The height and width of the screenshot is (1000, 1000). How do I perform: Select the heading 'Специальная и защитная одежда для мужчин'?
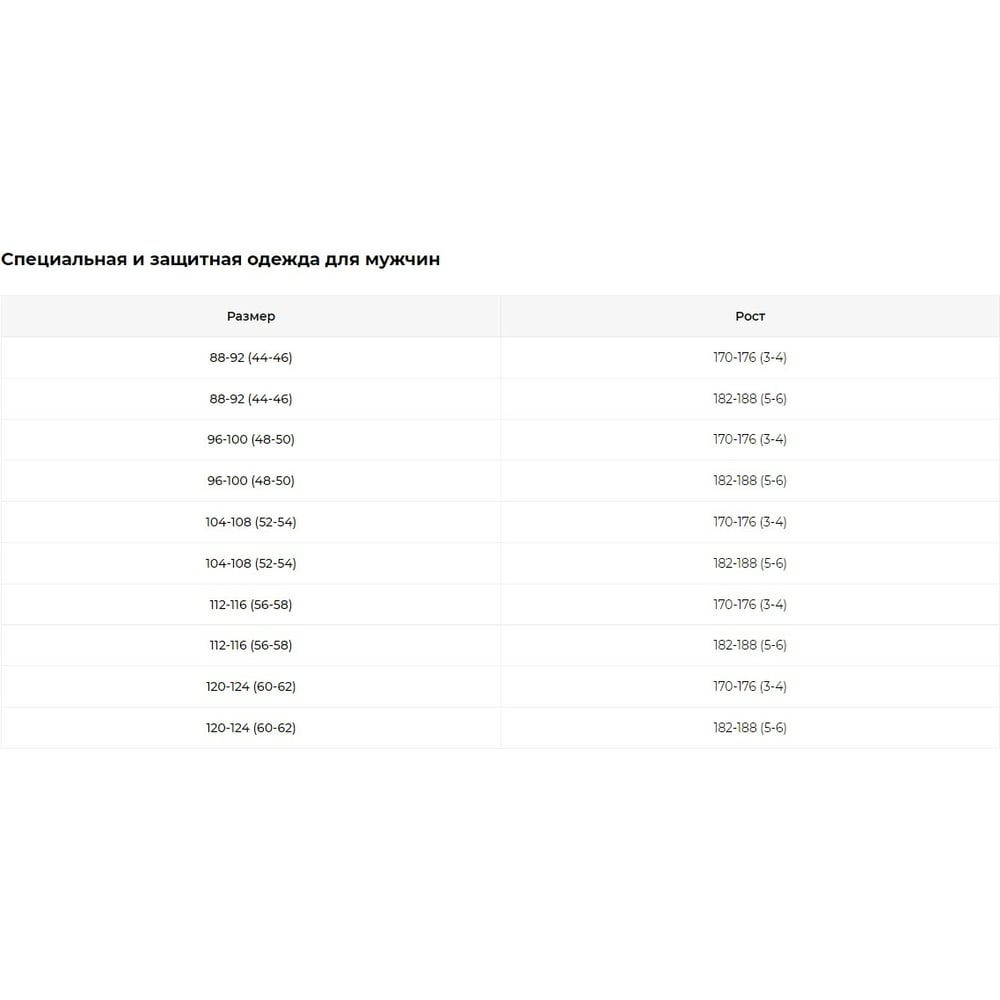pyautogui.click(x=220, y=260)
